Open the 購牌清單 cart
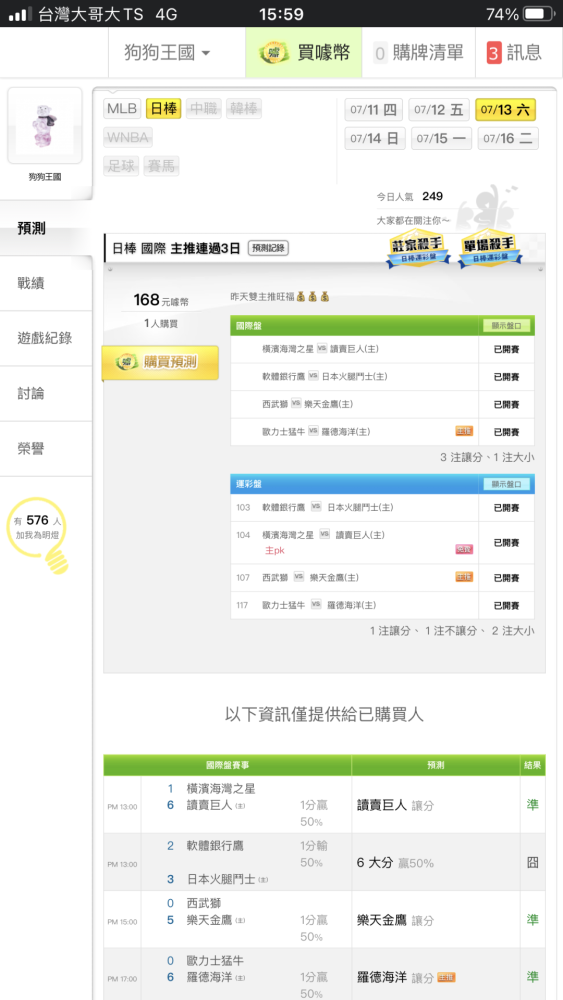This screenshot has height=1000, width=563. pos(419,53)
